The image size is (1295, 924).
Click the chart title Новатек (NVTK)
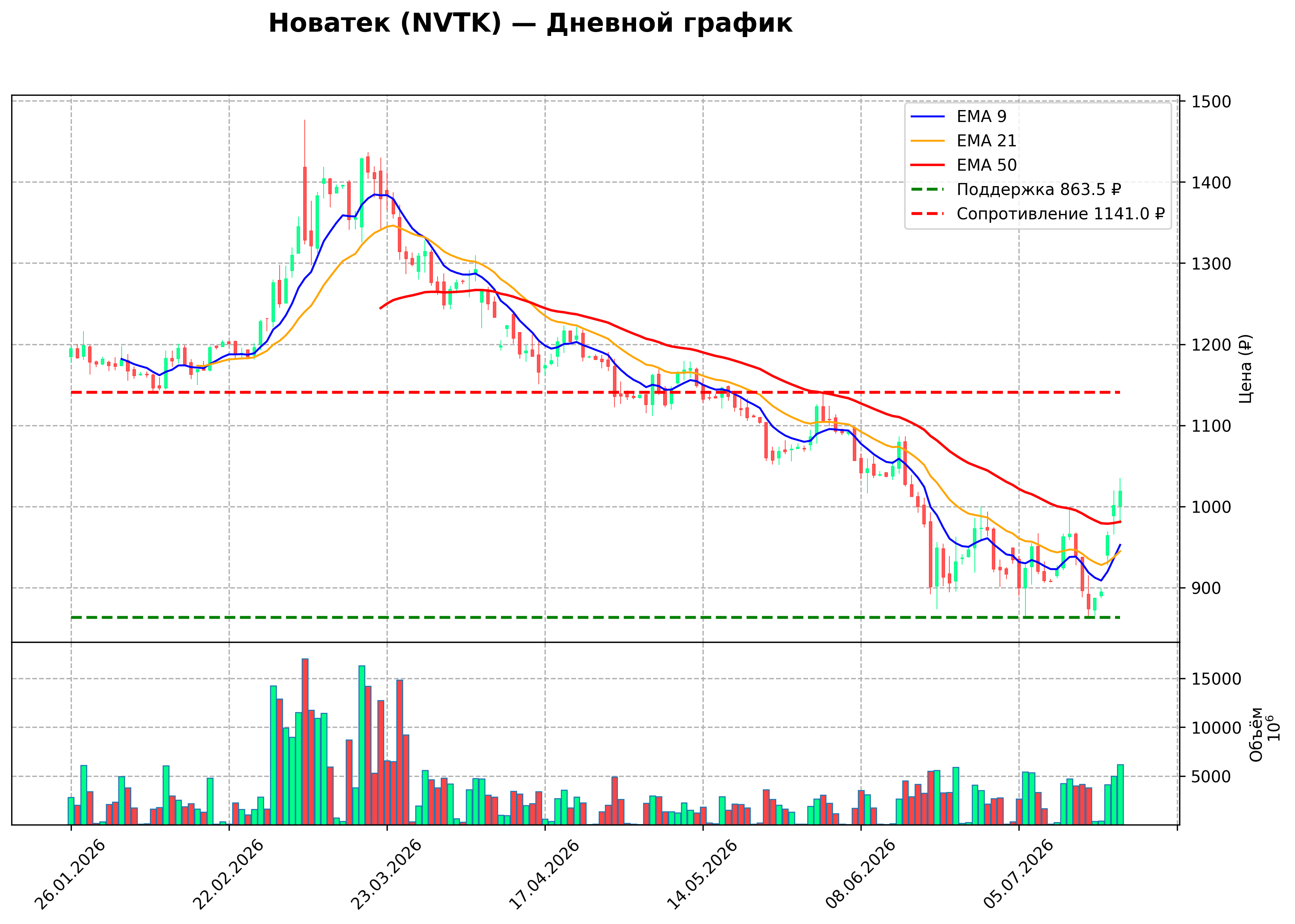[385, 24]
